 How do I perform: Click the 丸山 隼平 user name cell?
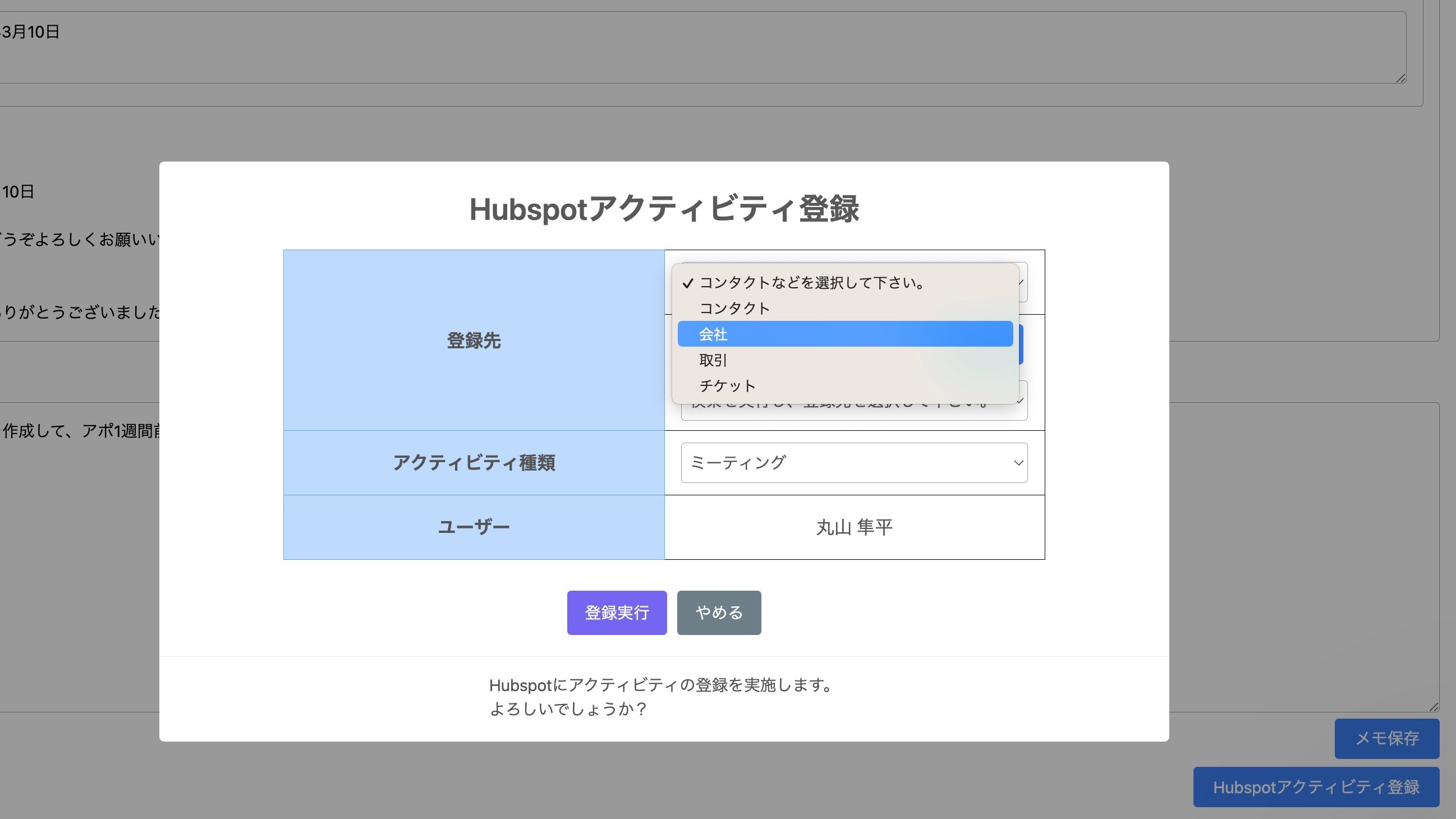853,527
